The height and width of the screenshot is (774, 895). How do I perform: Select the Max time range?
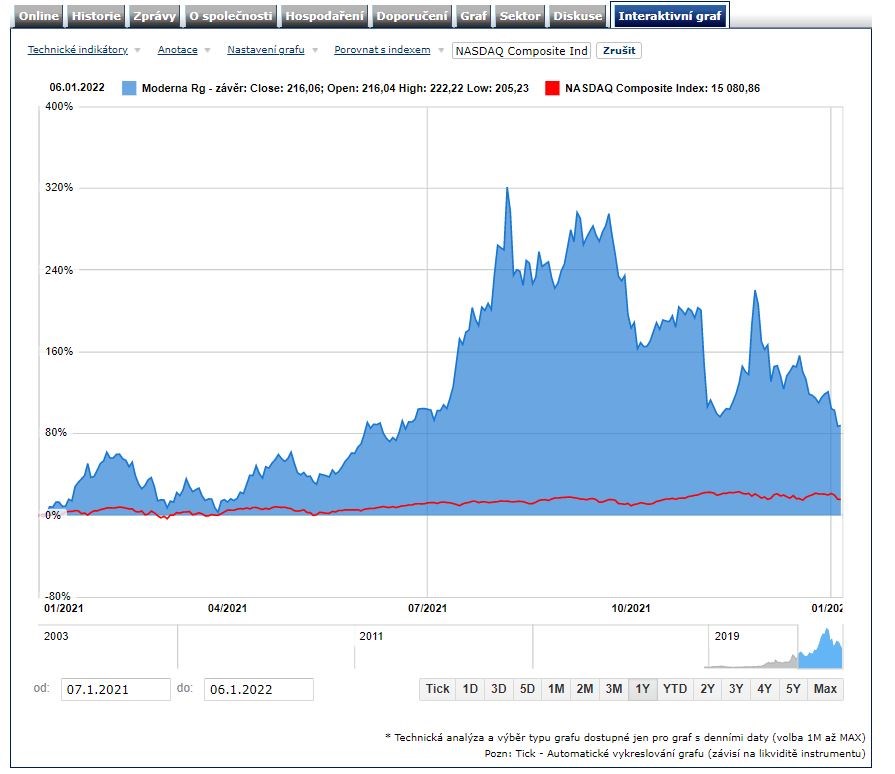tap(825, 689)
